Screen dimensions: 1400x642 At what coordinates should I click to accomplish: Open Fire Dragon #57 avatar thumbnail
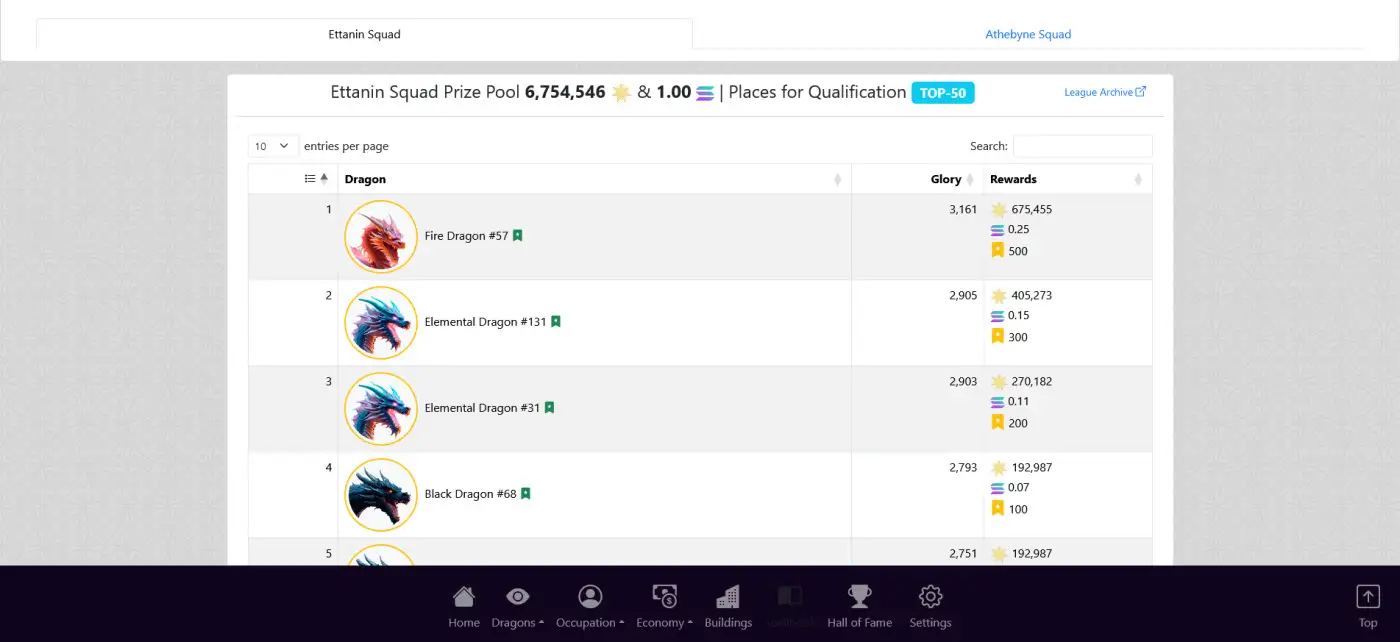pyautogui.click(x=381, y=237)
